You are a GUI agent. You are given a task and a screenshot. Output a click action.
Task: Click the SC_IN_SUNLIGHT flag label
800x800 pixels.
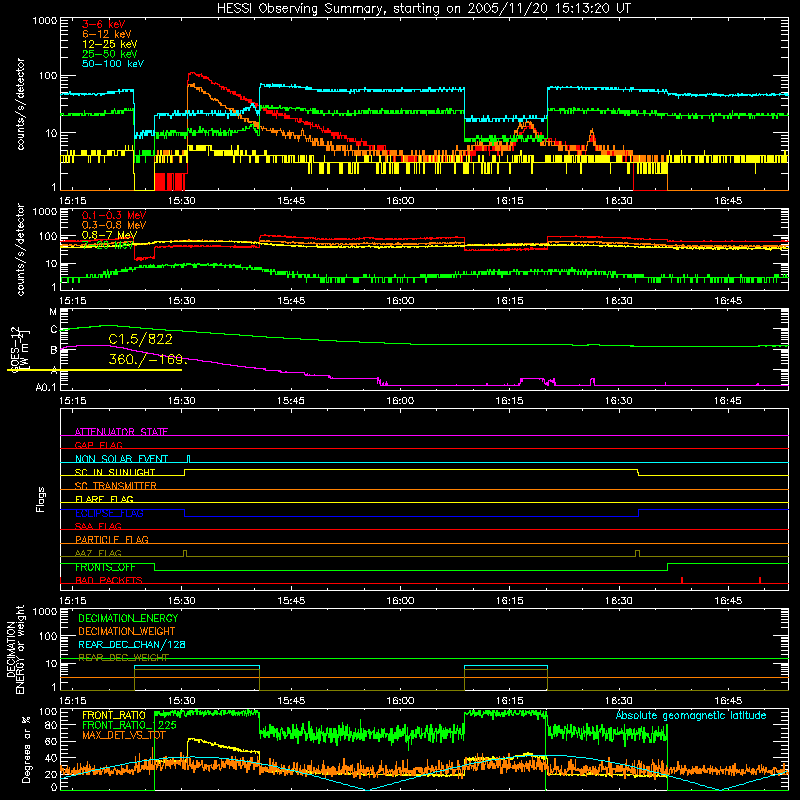(x=115, y=472)
